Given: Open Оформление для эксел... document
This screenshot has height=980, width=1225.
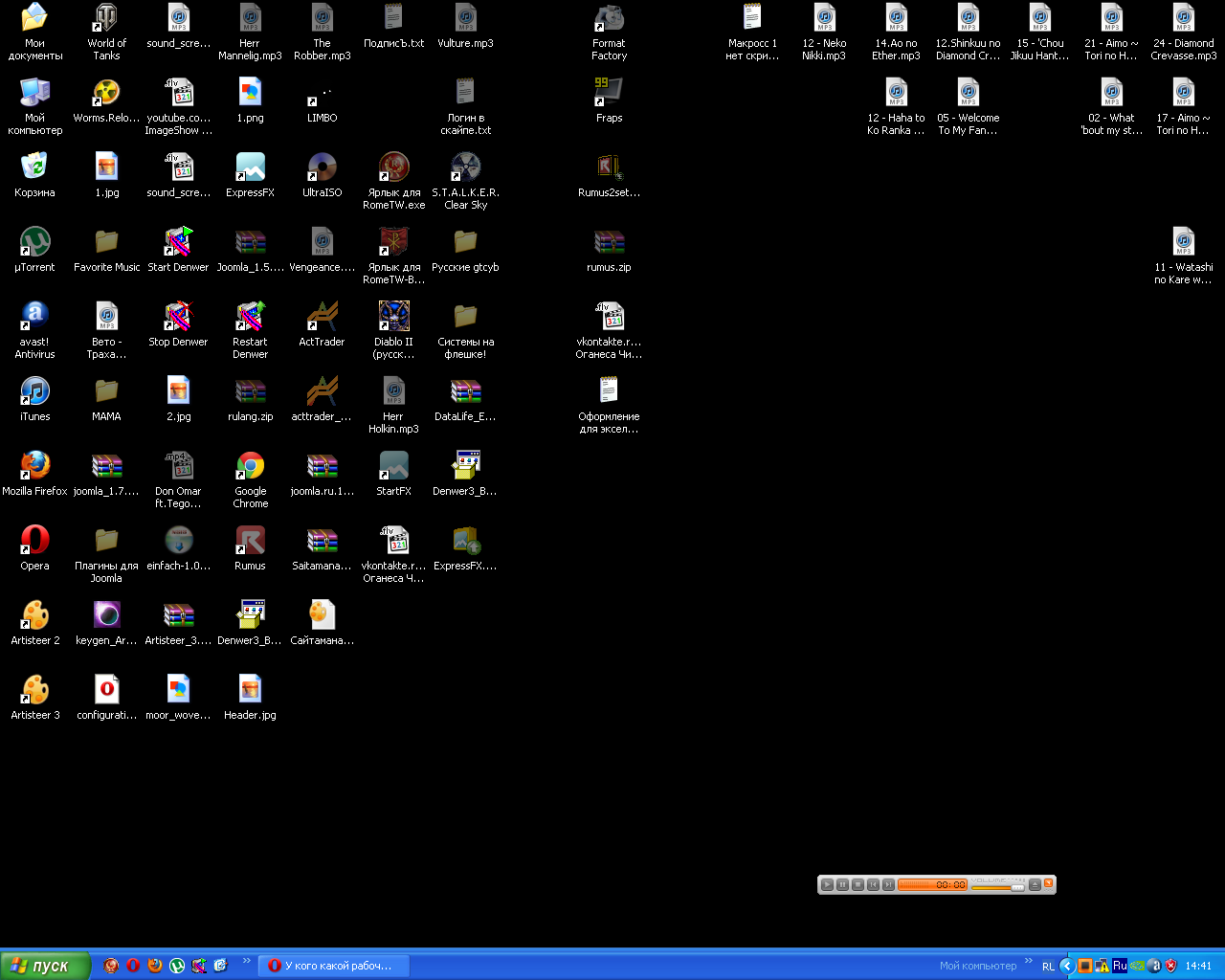Looking at the screenshot, I should point(609,405).
